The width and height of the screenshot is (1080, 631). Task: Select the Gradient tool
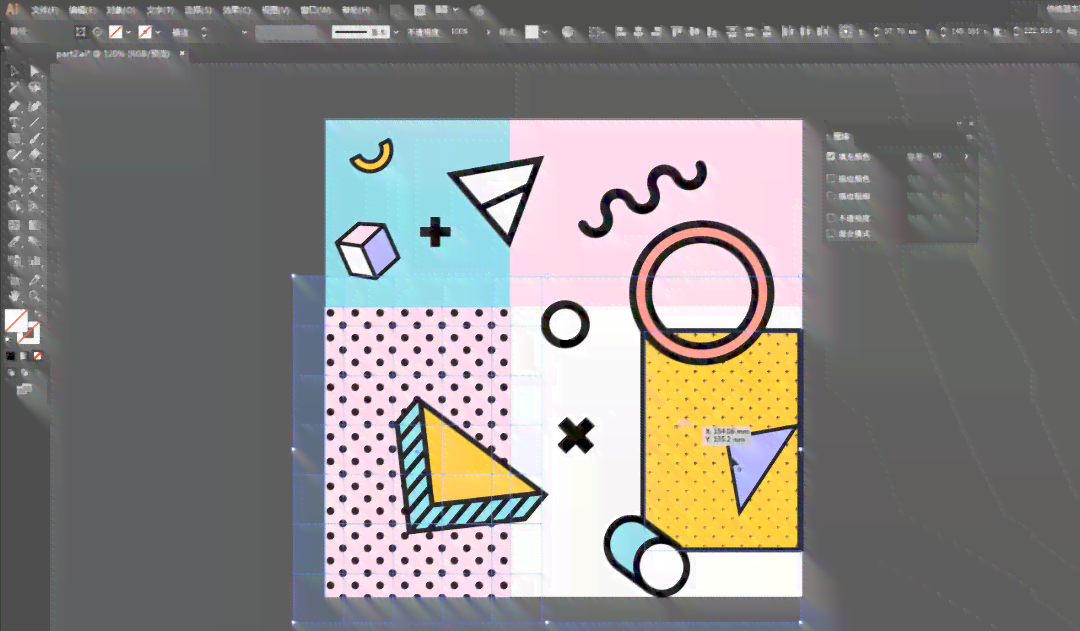(x=35, y=225)
